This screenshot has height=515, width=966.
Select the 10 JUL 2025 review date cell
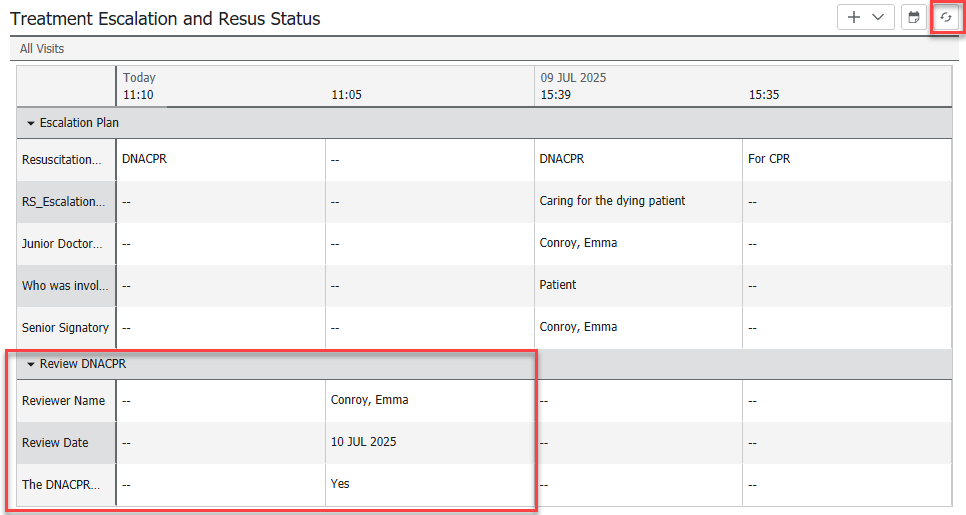363,442
